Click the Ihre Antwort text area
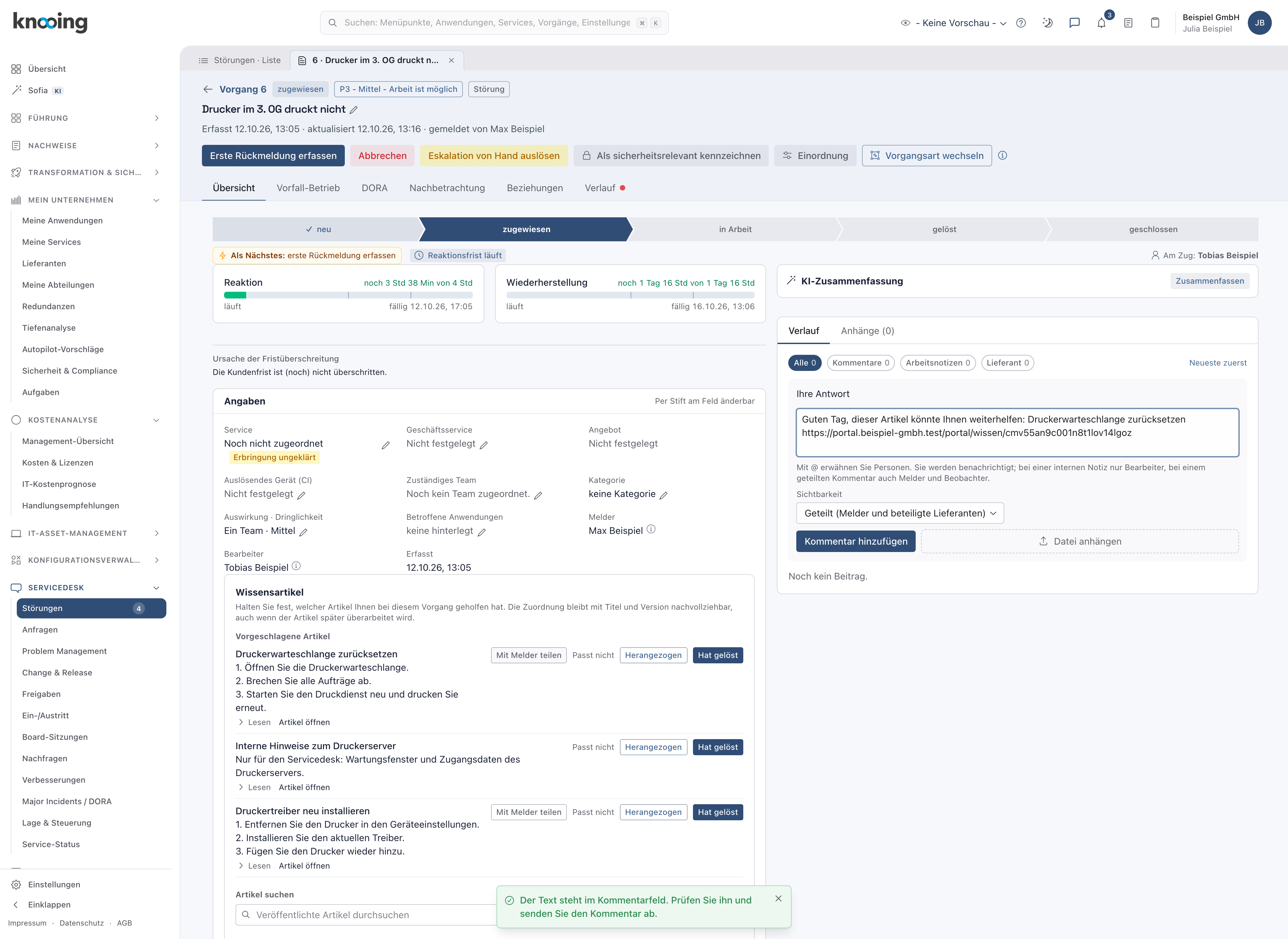Image resolution: width=1288 pixels, height=939 pixels. (x=1017, y=433)
